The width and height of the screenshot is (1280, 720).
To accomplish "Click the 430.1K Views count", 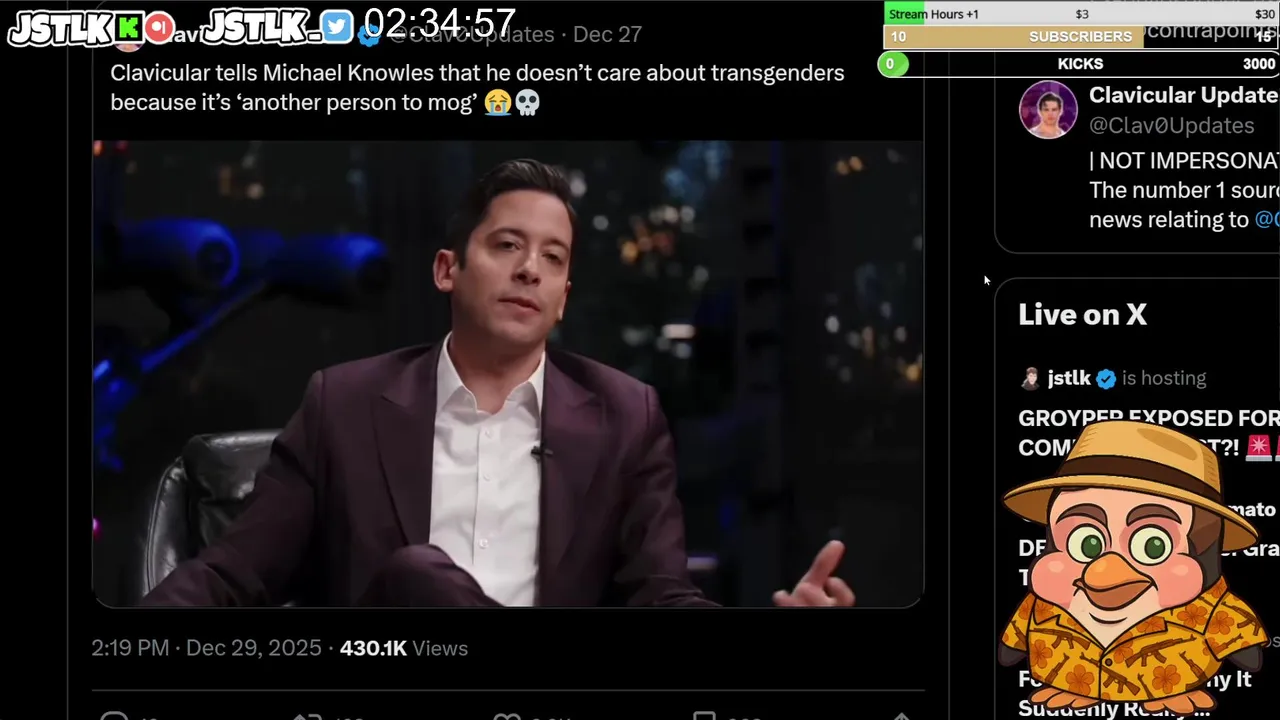I will click(404, 648).
